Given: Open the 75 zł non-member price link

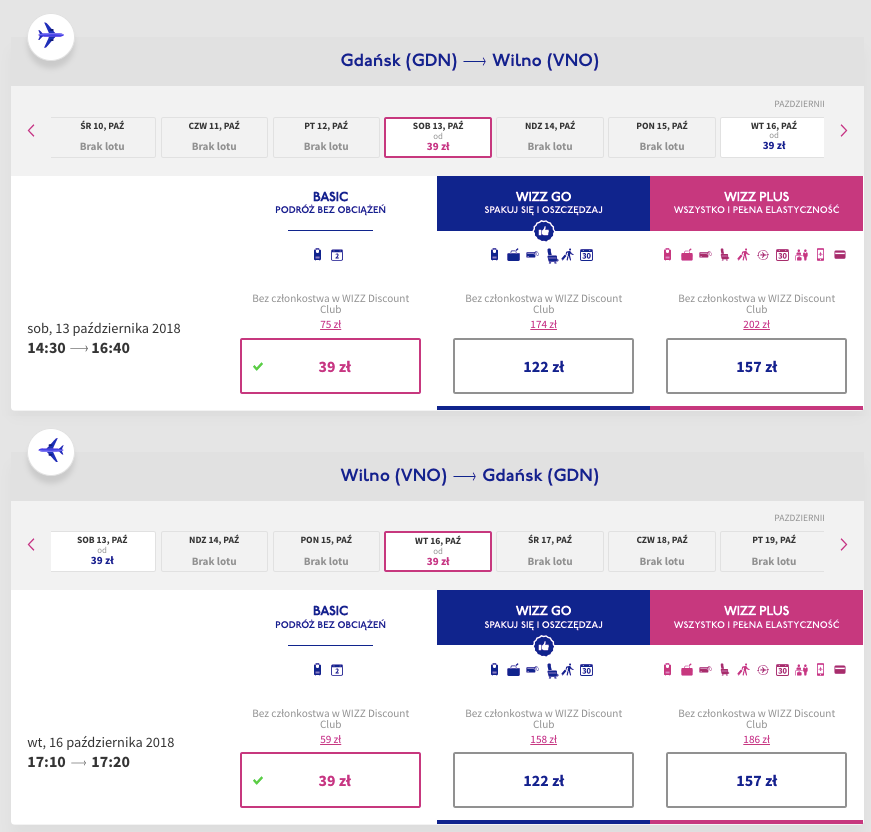Looking at the screenshot, I should [330, 324].
